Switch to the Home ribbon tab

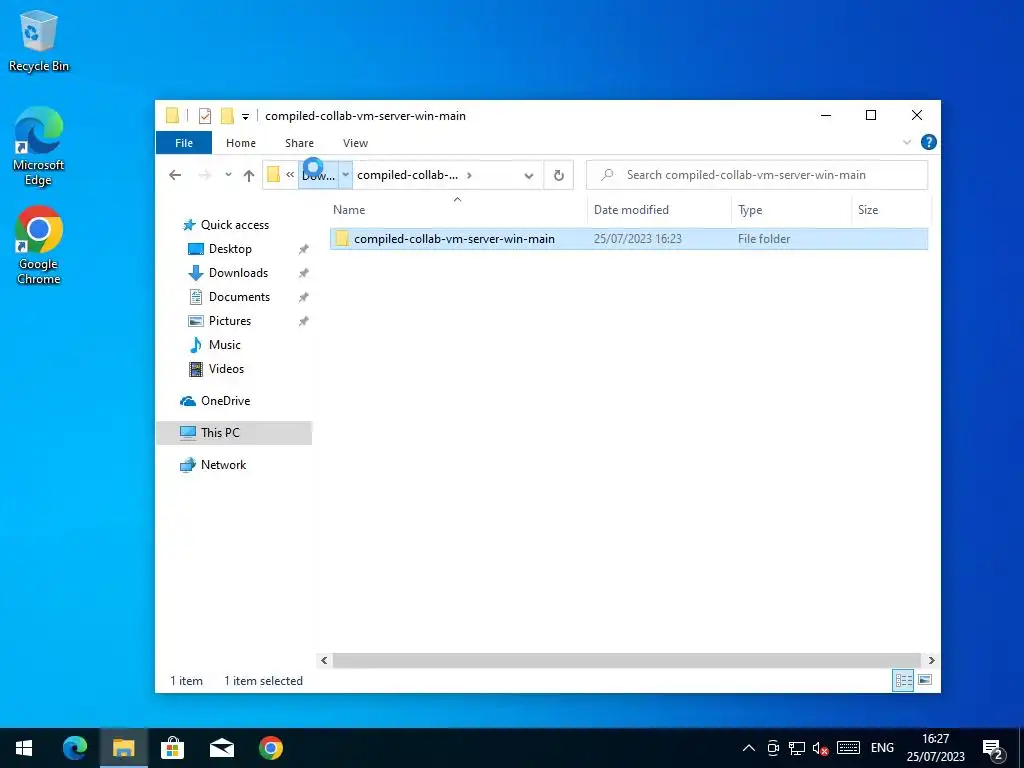pyautogui.click(x=241, y=143)
